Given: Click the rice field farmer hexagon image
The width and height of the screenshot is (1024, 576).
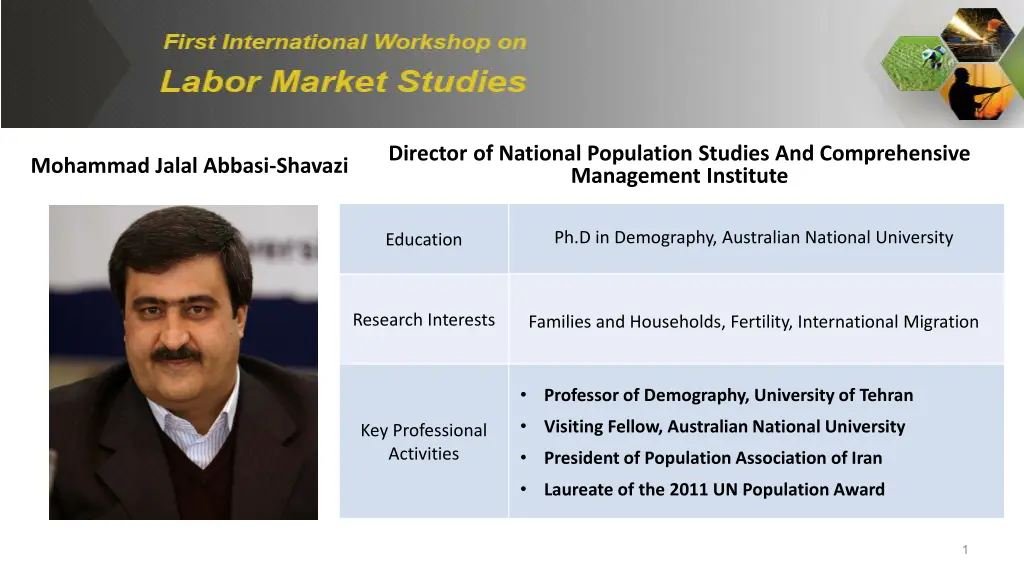Looking at the screenshot, I should [x=915, y=62].
